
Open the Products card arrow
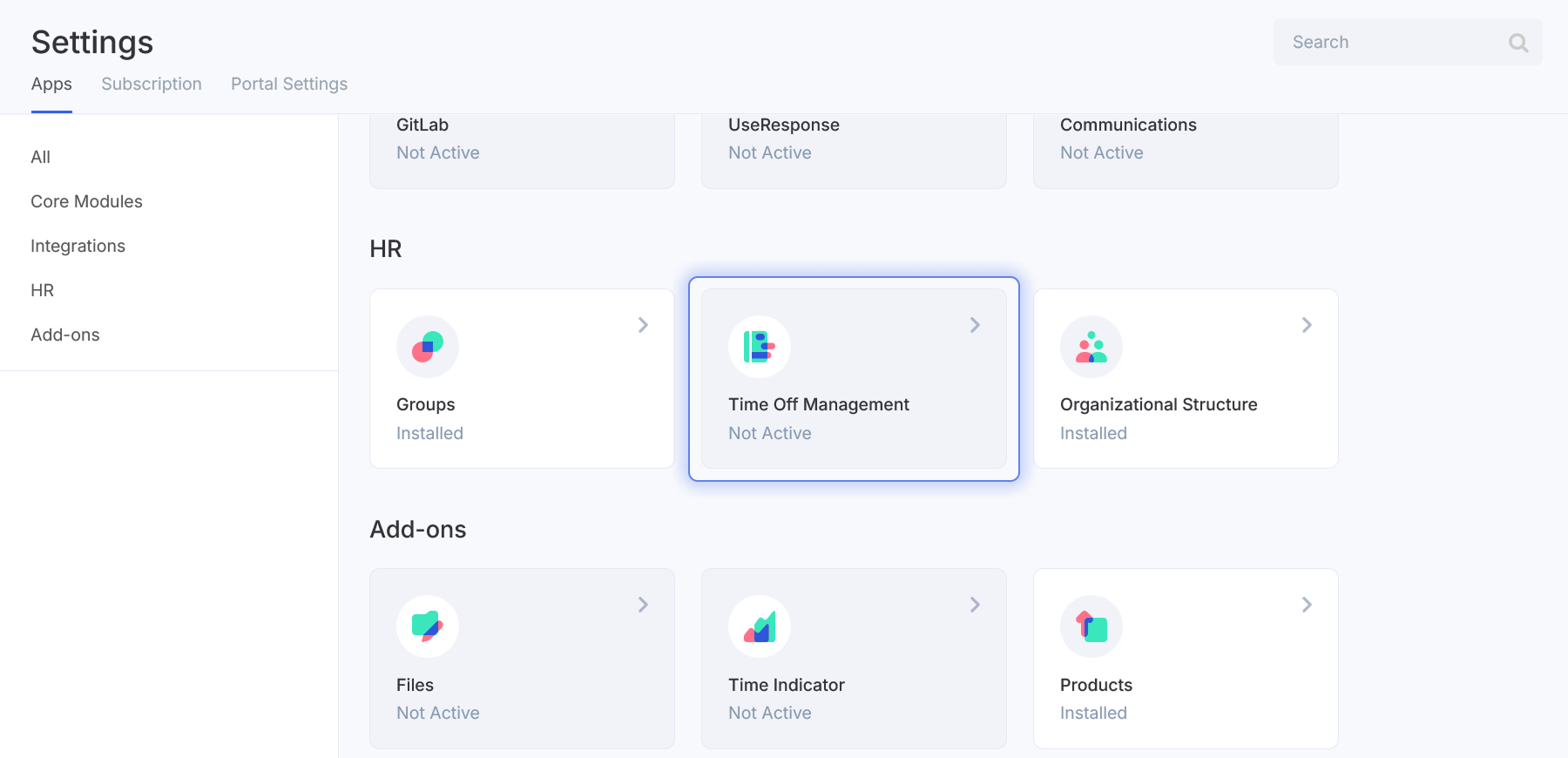point(1307,605)
